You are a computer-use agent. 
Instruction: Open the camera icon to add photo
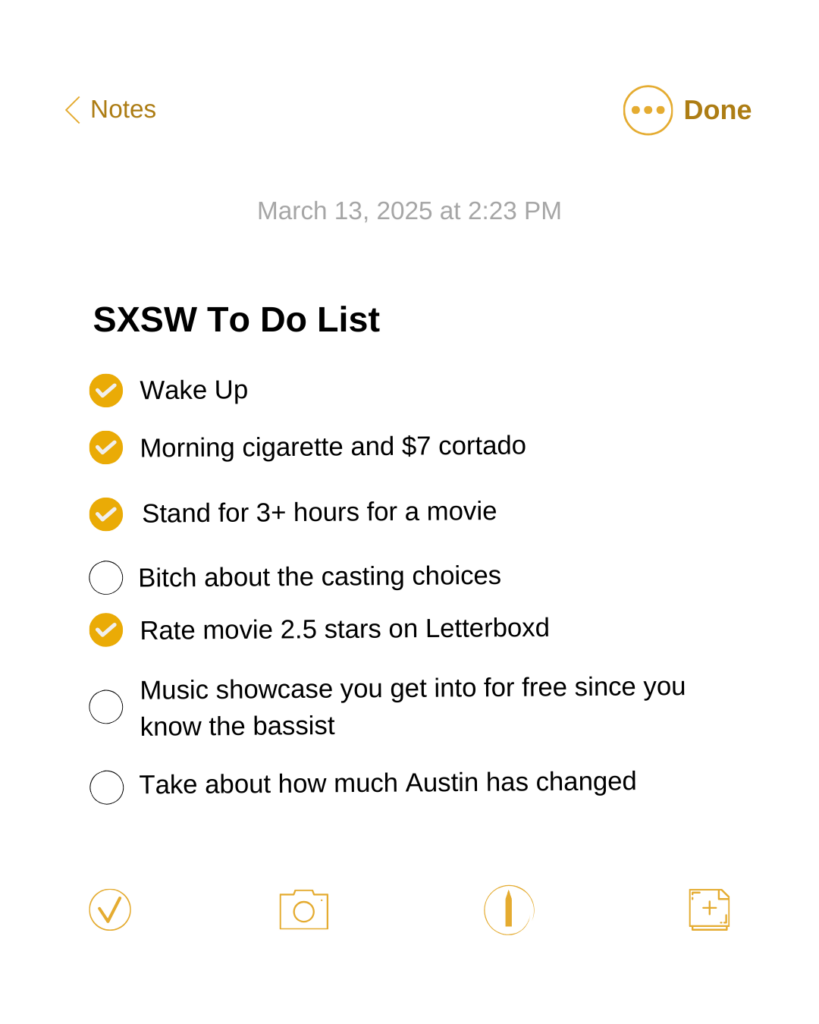tap(304, 909)
